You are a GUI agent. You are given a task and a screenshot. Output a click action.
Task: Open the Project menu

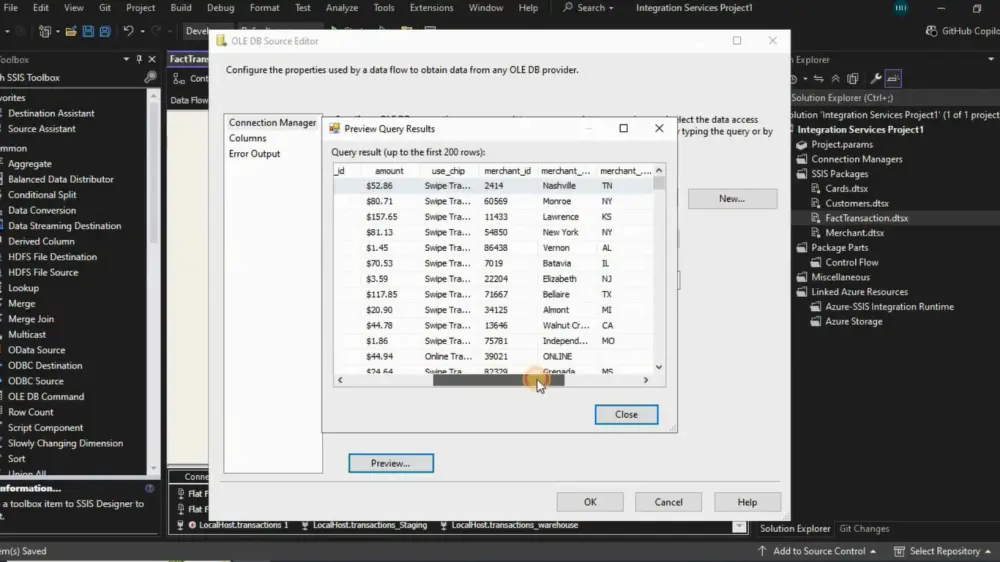pos(140,8)
